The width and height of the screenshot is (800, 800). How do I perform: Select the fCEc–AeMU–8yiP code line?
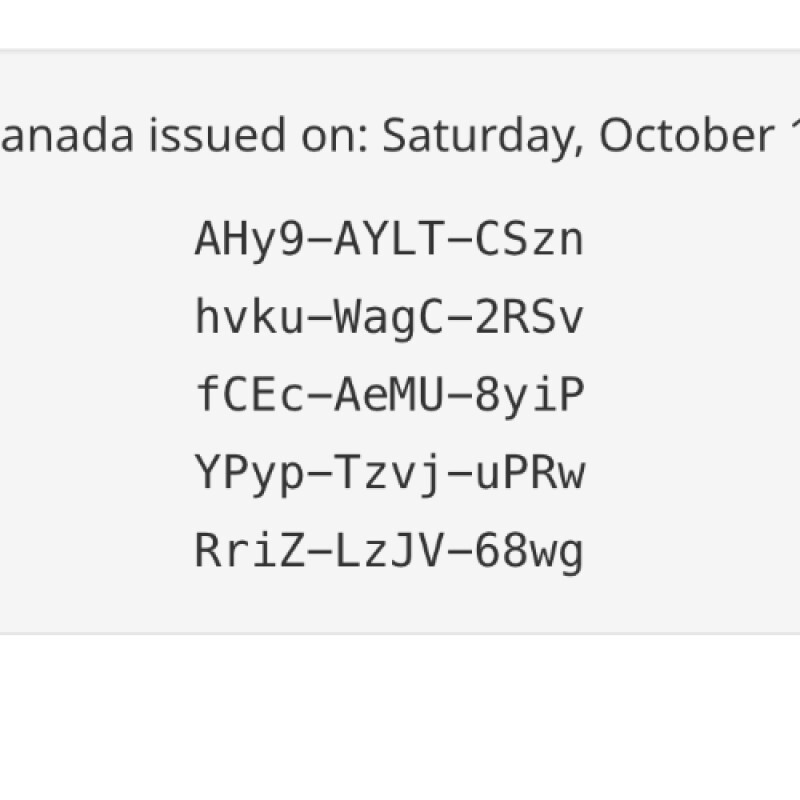[389, 396]
